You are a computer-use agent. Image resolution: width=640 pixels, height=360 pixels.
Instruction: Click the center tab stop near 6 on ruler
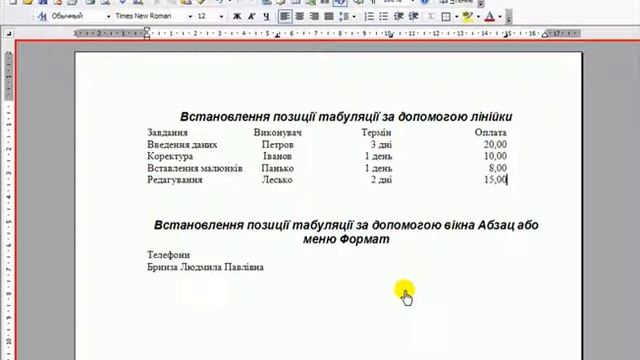(x=278, y=36)
